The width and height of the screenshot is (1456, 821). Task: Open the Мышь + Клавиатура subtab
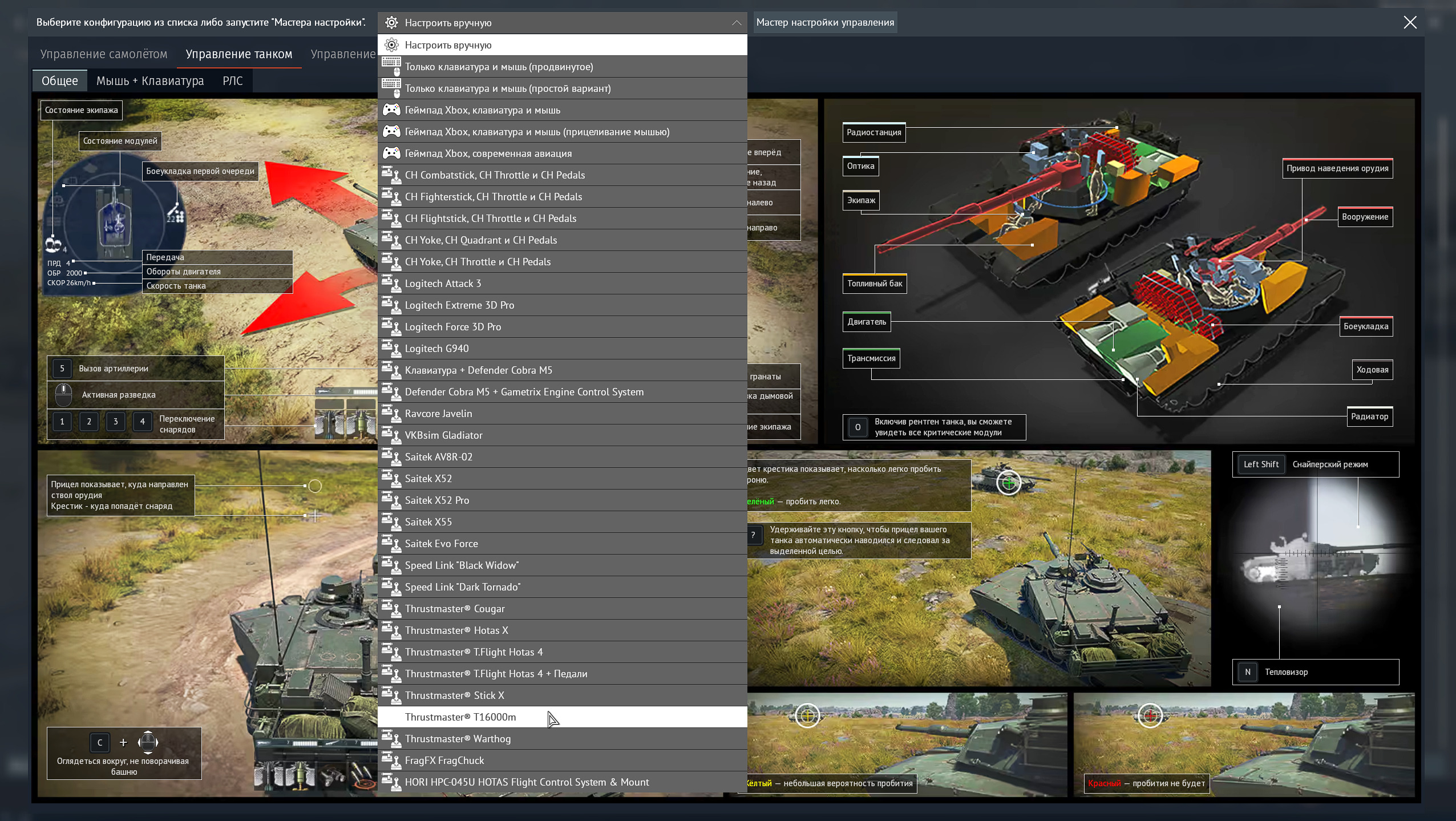click(x=150, y=81)
